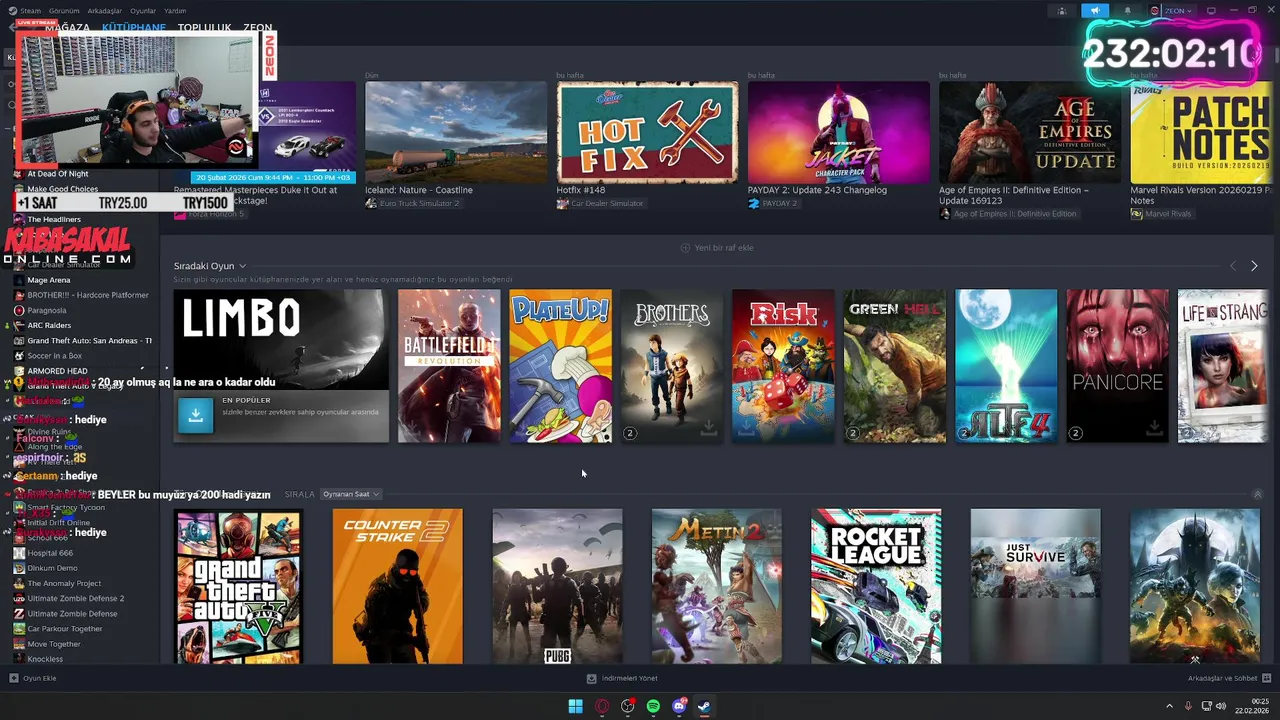Open the Oynanan Saat sort dropdown
This screenshot has height=720, width=1280.
coord(350,494)
